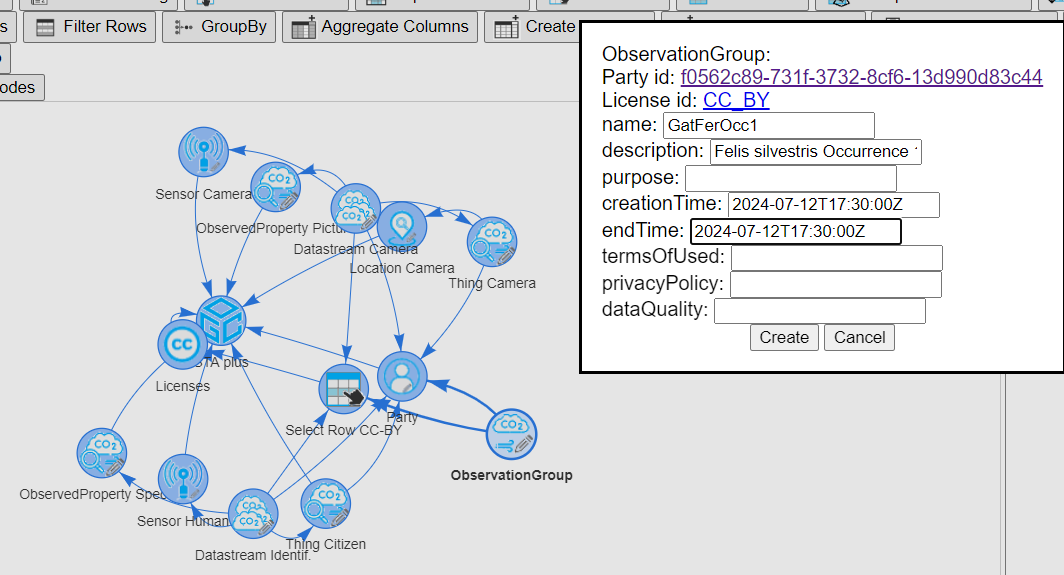Select the Location Camera node icon
The height and width of the screenshot is (575, 1064).
[x=402, y=227]
